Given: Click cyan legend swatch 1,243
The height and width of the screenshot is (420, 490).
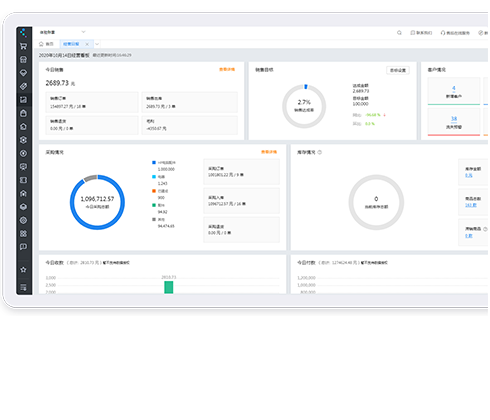Looking at the screenshot, I should point(154,177).
